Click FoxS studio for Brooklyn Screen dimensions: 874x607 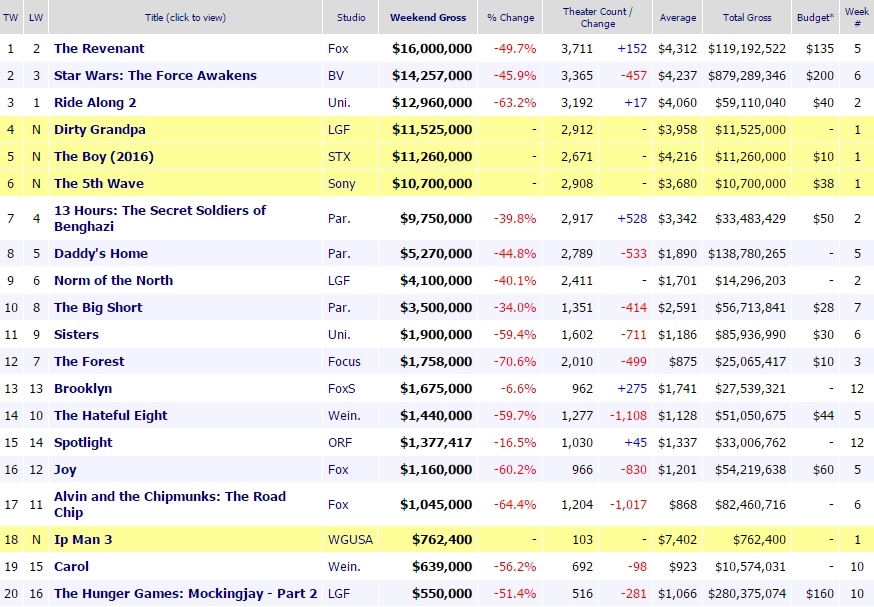tap(341, 389)
